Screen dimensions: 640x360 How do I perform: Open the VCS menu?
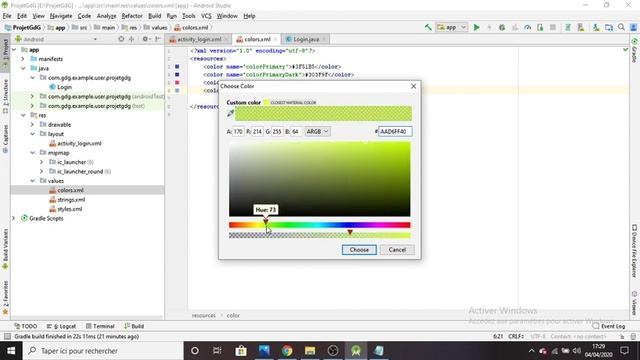206,16
